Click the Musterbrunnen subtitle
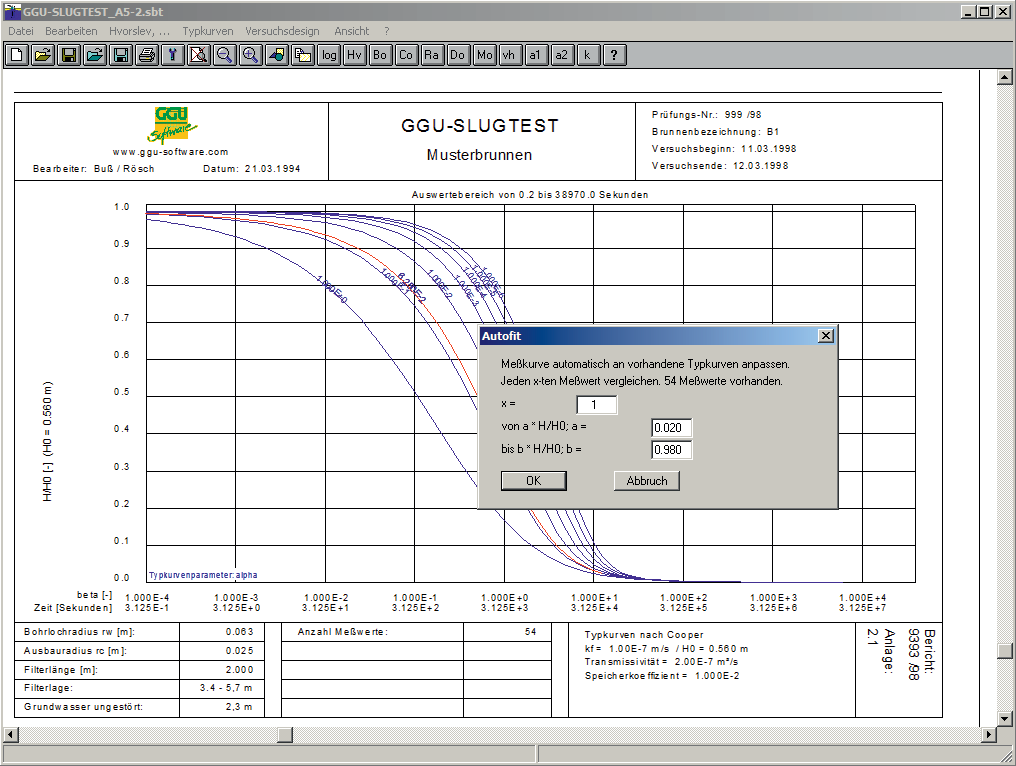The height and width of the screenshot is (766, 1016). [x=479, y=155]
